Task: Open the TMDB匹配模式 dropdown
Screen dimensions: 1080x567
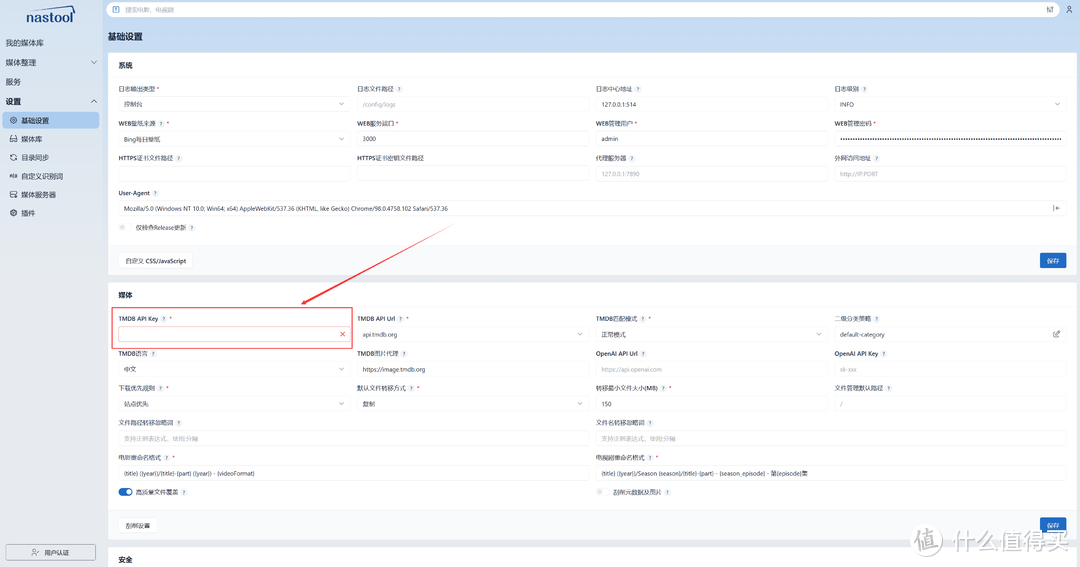Action: pyautogui.click(x=709, y=334)
